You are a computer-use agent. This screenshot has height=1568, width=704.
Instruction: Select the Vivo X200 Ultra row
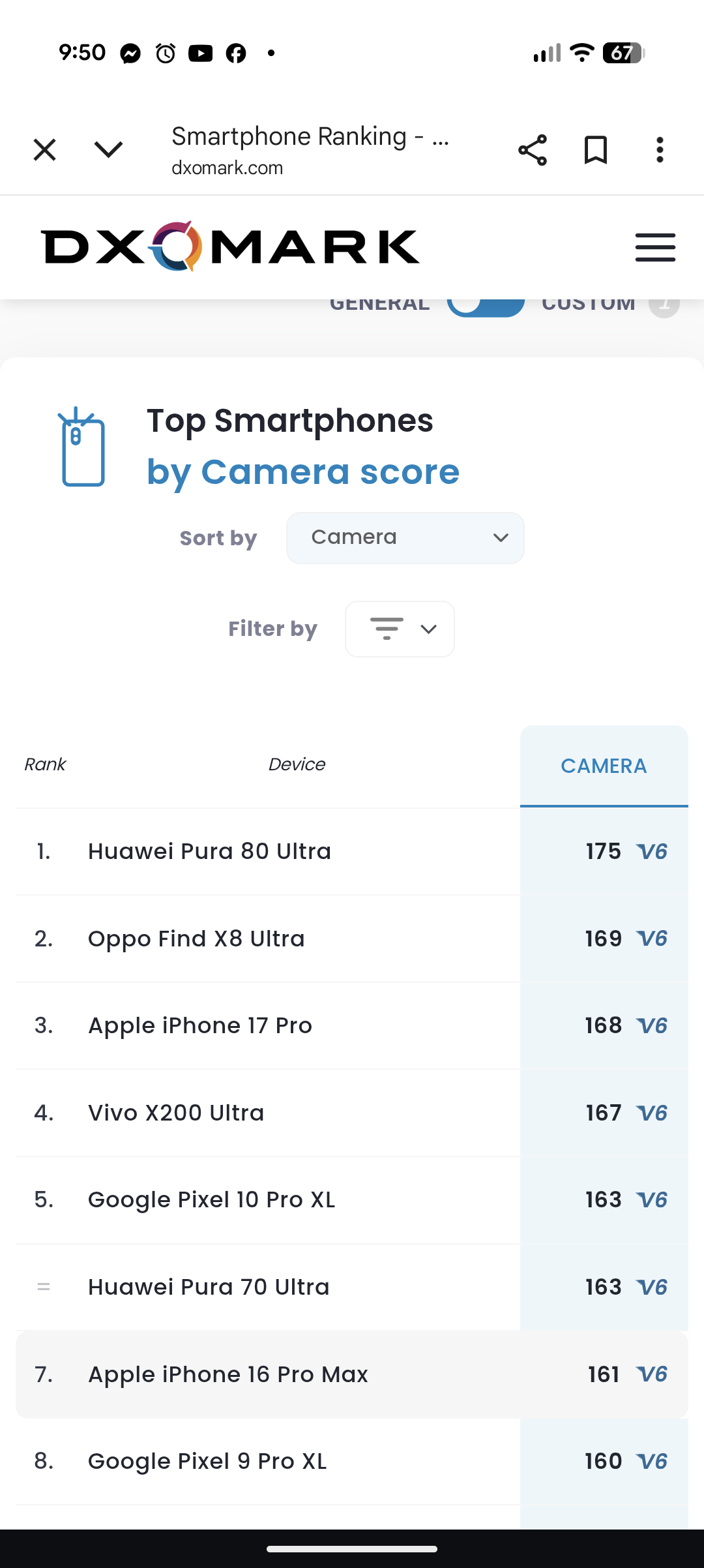tap(176, 1113)
